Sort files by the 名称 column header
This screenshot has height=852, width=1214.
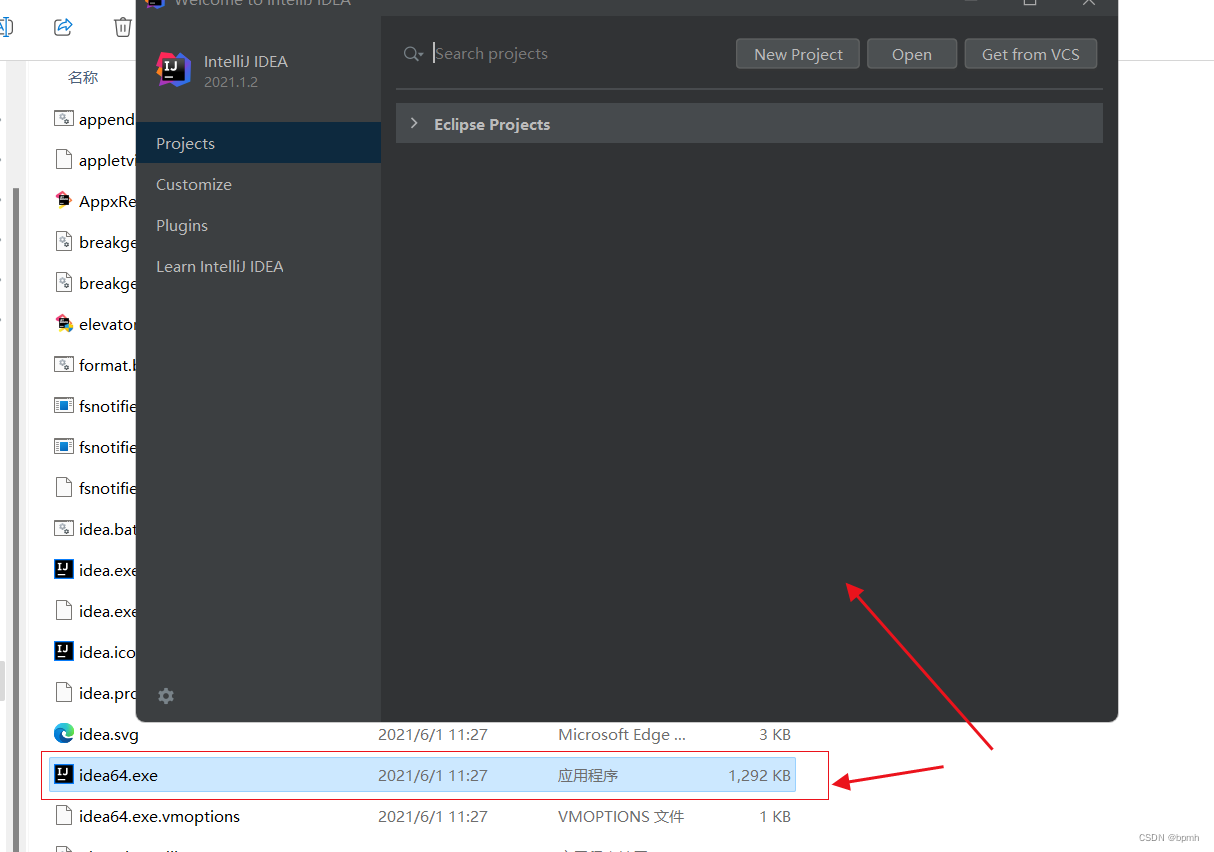[x=81, y=77]
